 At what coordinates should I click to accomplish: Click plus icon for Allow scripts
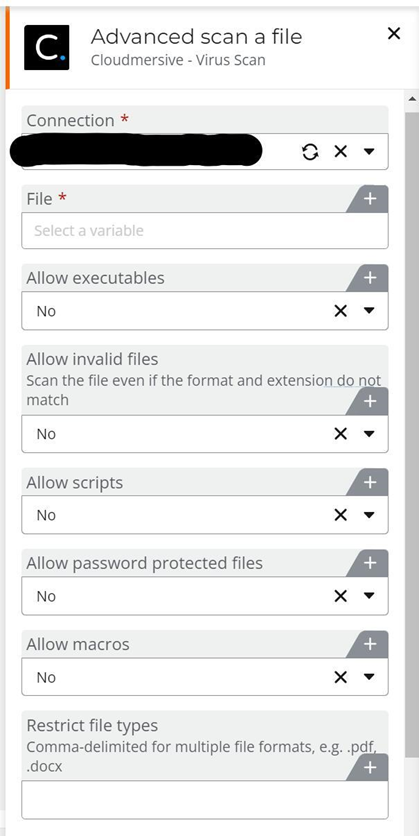click(x=370, y=483)
